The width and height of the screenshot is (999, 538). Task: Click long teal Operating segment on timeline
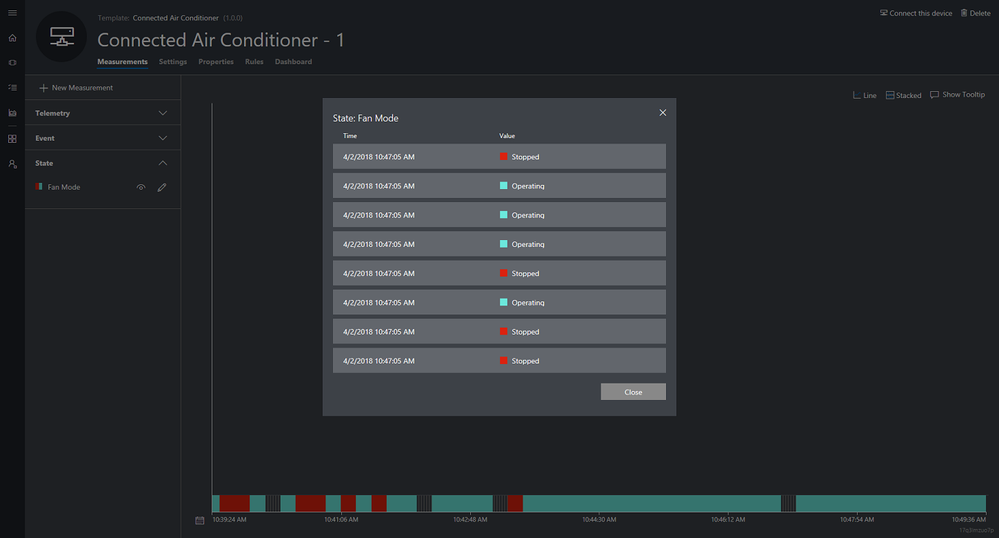[x=652, y=504]
